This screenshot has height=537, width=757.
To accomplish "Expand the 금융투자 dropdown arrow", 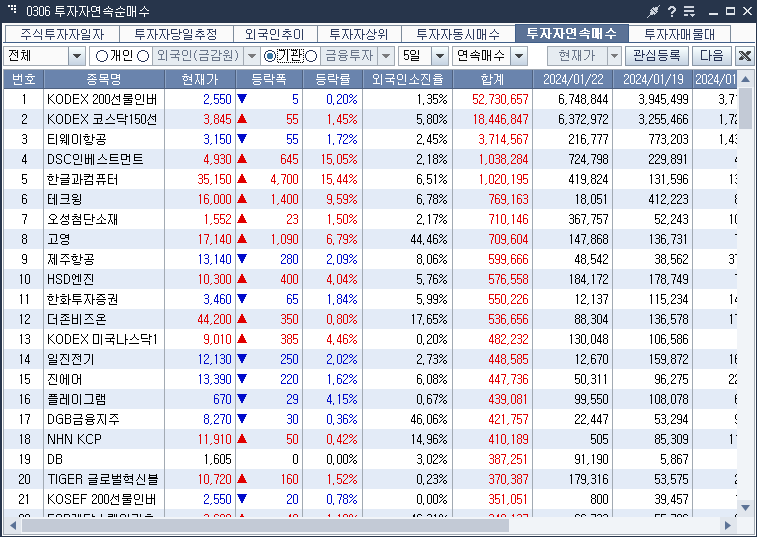I will tap(386, 56).
